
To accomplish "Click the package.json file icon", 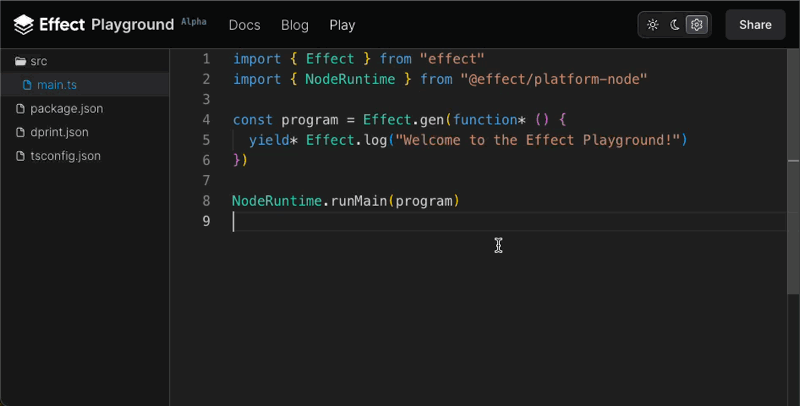I will (x=20, y=109).
